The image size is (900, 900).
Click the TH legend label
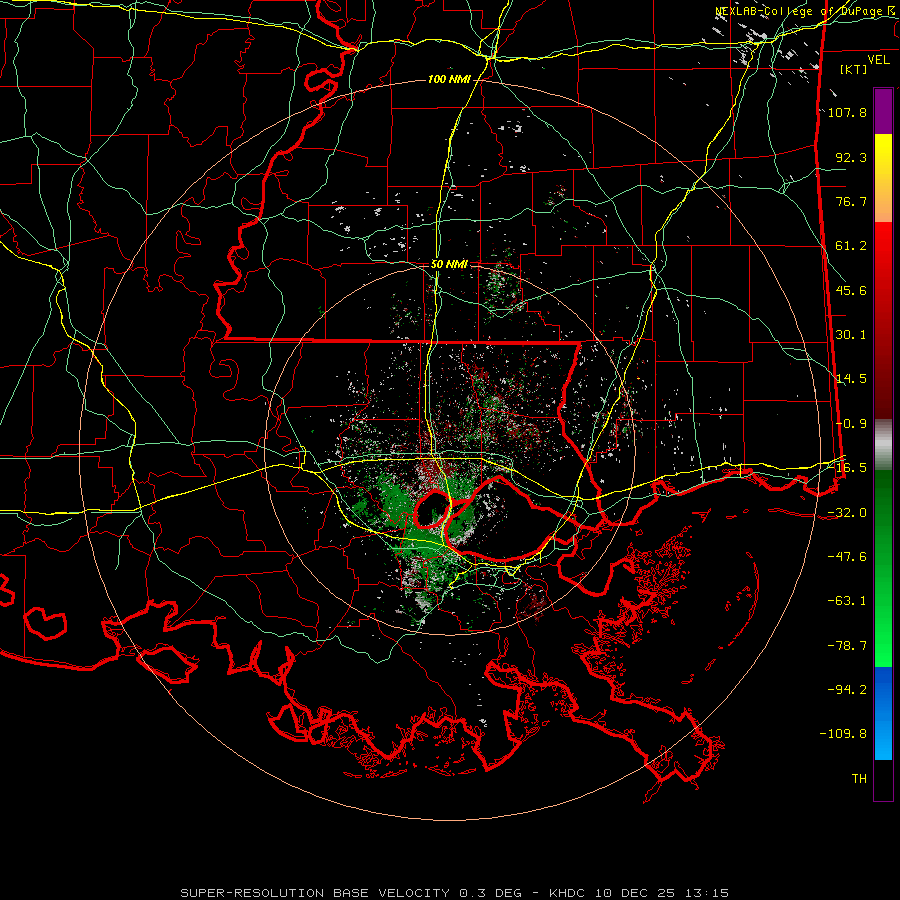point(859,779)
